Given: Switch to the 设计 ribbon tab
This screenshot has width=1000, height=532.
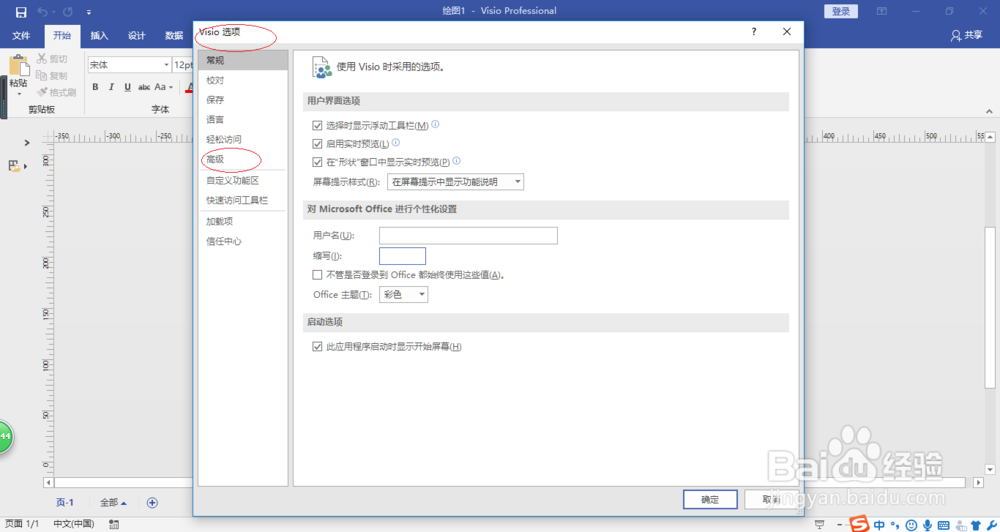Looking at the screenshot, I should [x=136, y=36].
